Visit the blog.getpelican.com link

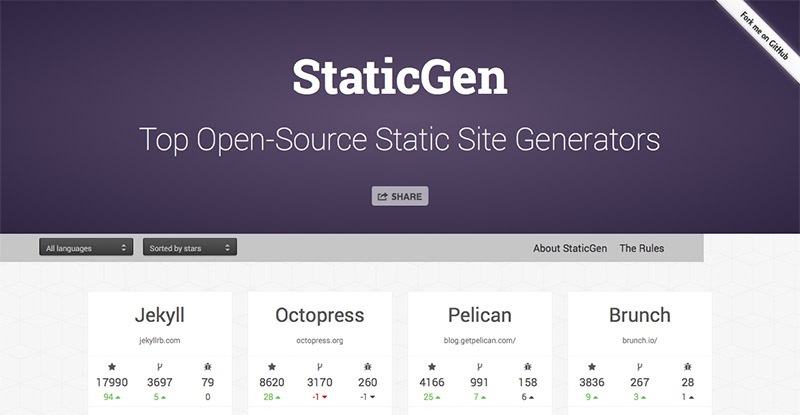coord(480,340)
